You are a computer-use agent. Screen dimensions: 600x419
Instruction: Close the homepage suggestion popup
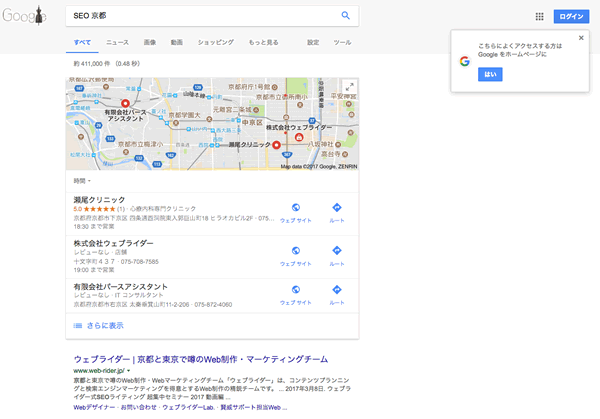tap(581, 39)
